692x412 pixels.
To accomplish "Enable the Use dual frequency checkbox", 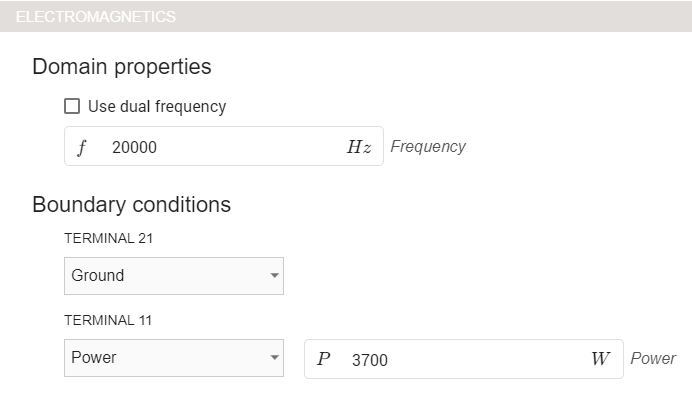I will [x=72, y=106].
